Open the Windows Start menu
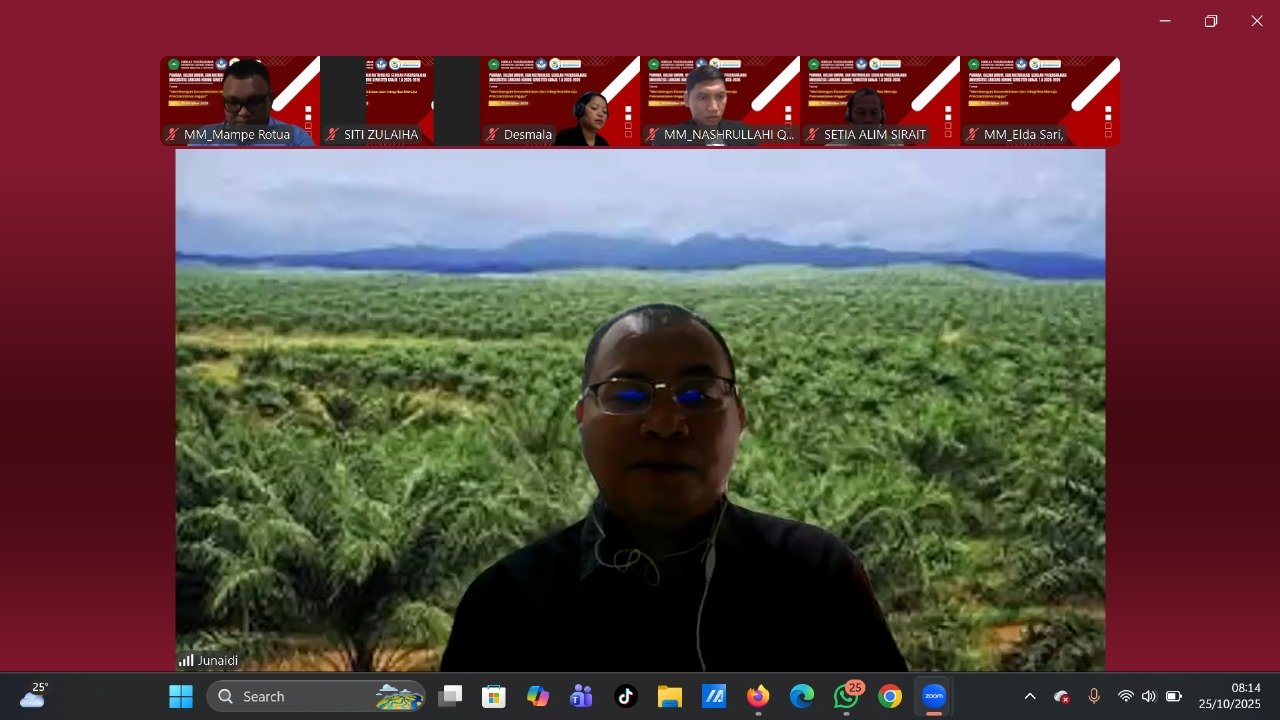Viewport: 1280px width, 720px height. click(181, 696)
